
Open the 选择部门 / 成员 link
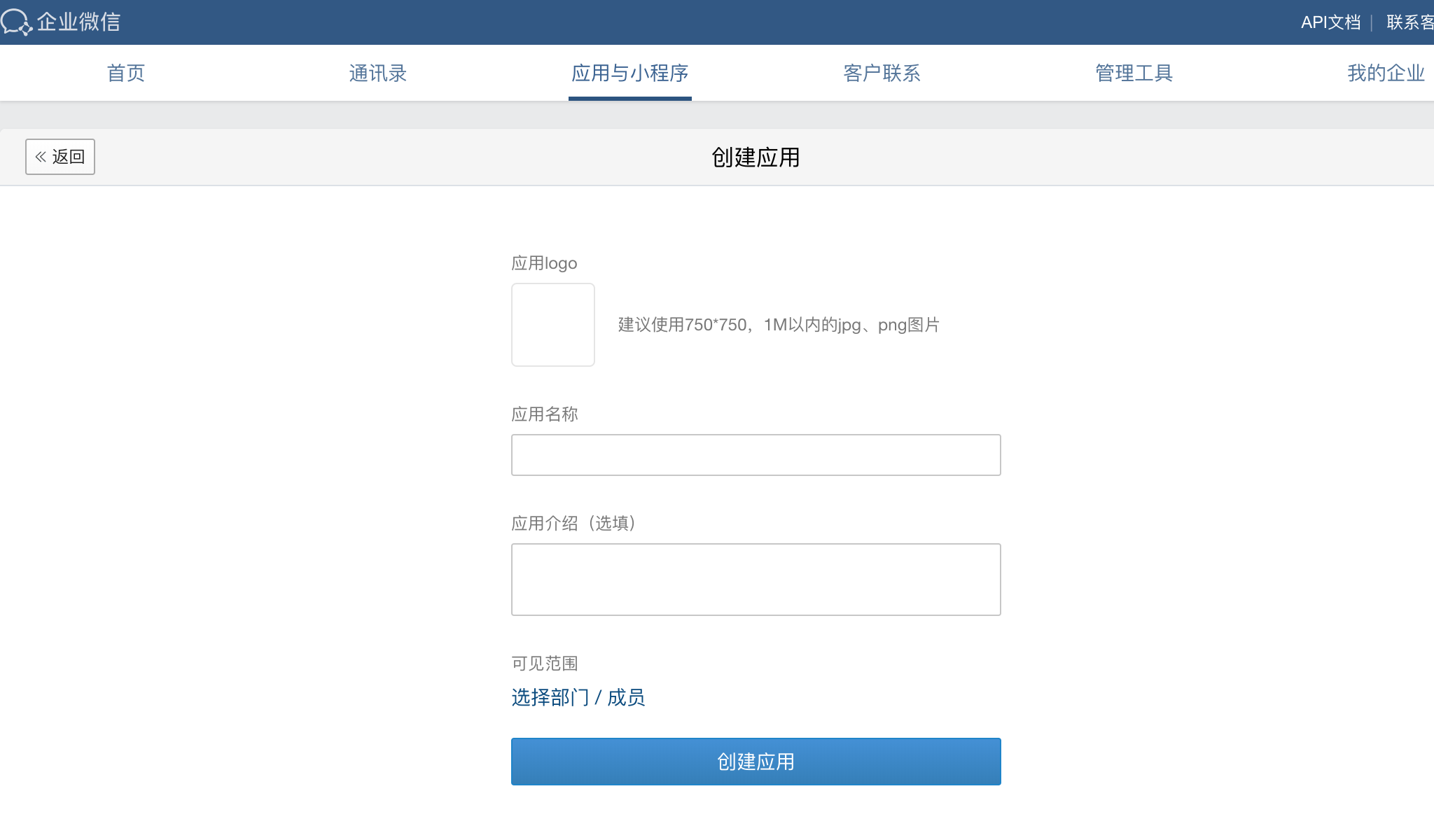(x=578, y=697)
